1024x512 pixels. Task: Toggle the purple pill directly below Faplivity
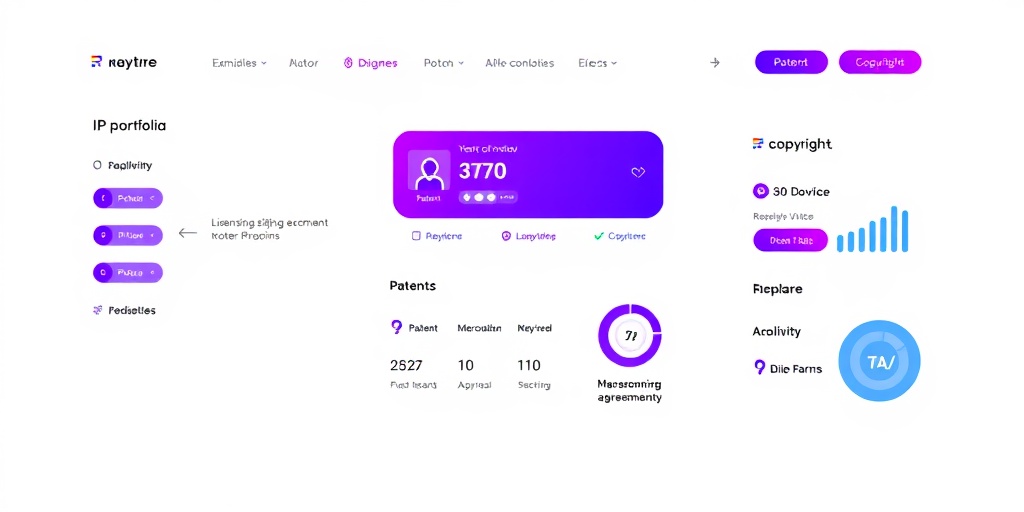coord(128,198)
